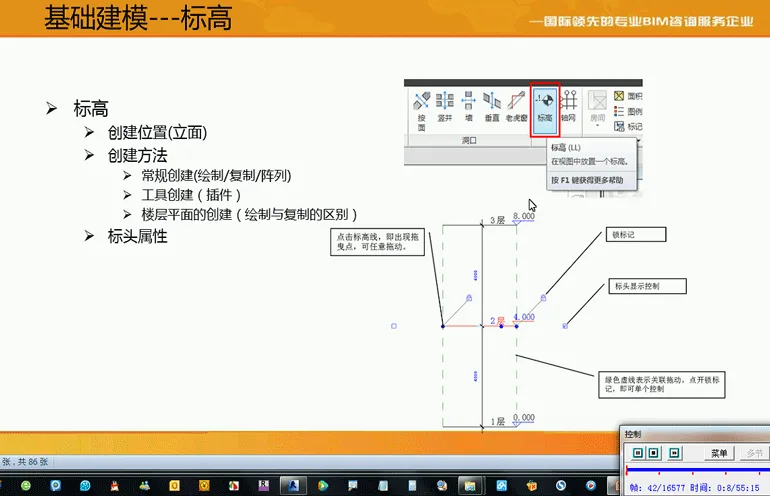Image resolution: width=770 pixels, height=496 pixels.
Task: Open the green play-arrow taskbar icon
Action: (323, 486)
